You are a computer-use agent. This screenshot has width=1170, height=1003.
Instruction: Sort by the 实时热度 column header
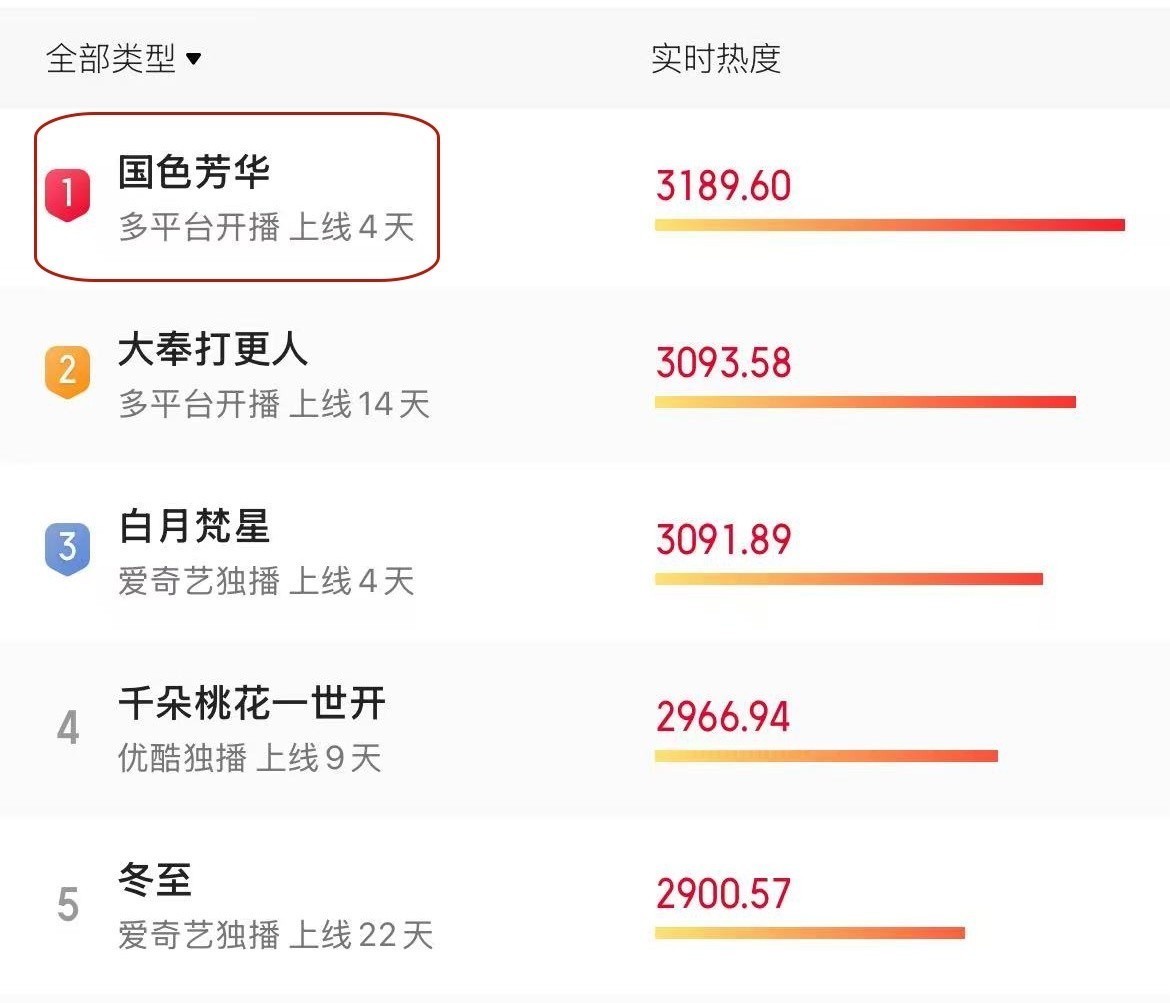(x=715, y=59)
